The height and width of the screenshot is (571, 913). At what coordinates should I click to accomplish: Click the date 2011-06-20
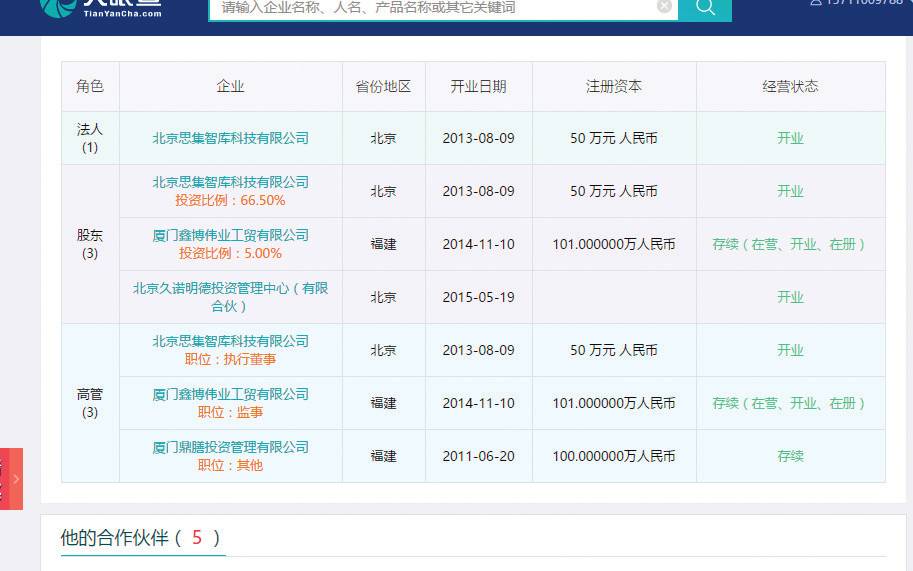click(479, 456)
